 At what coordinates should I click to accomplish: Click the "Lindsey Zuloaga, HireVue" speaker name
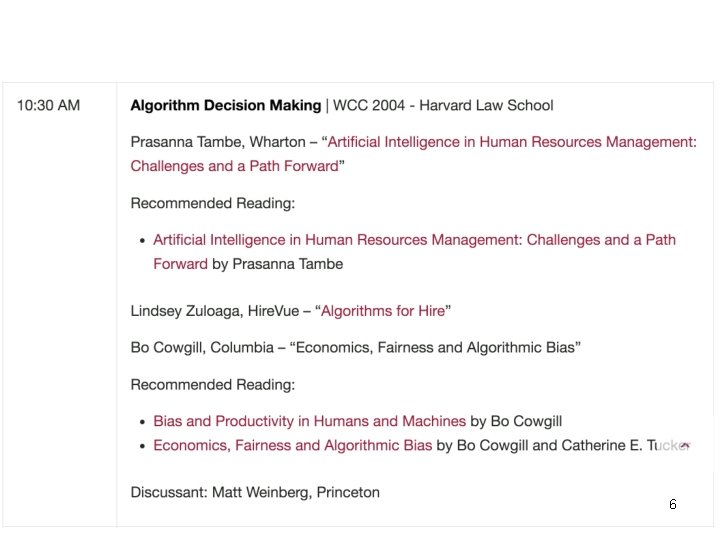point(215,311)
